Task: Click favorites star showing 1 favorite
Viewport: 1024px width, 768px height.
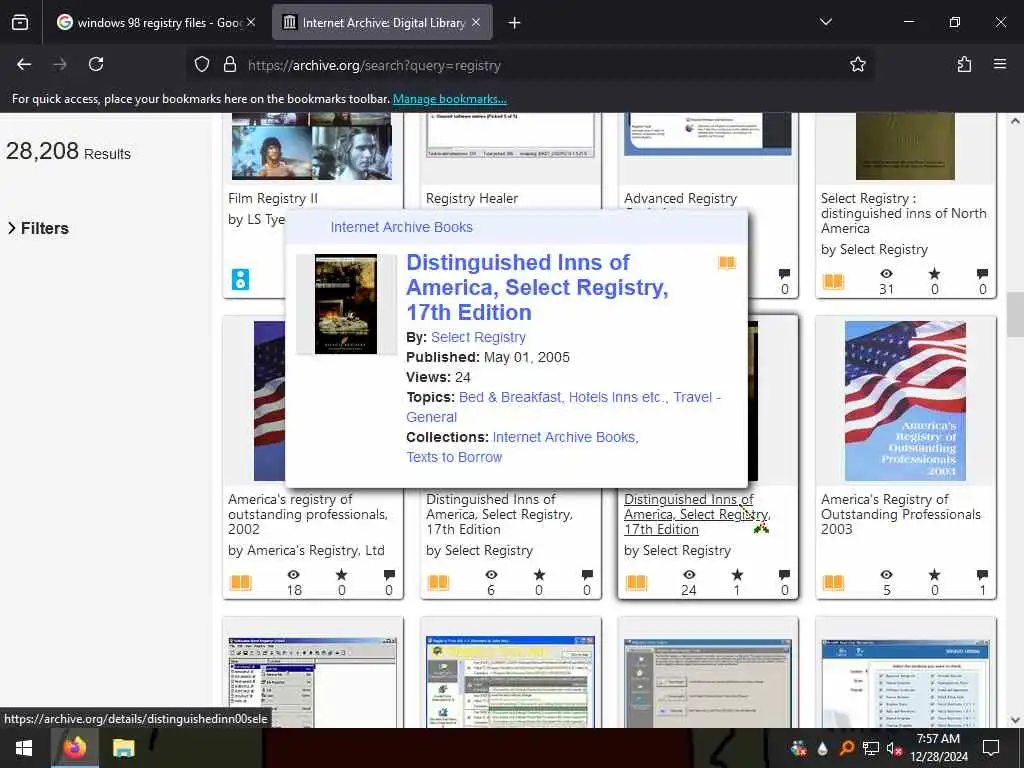Action: (x=737, y=575)
